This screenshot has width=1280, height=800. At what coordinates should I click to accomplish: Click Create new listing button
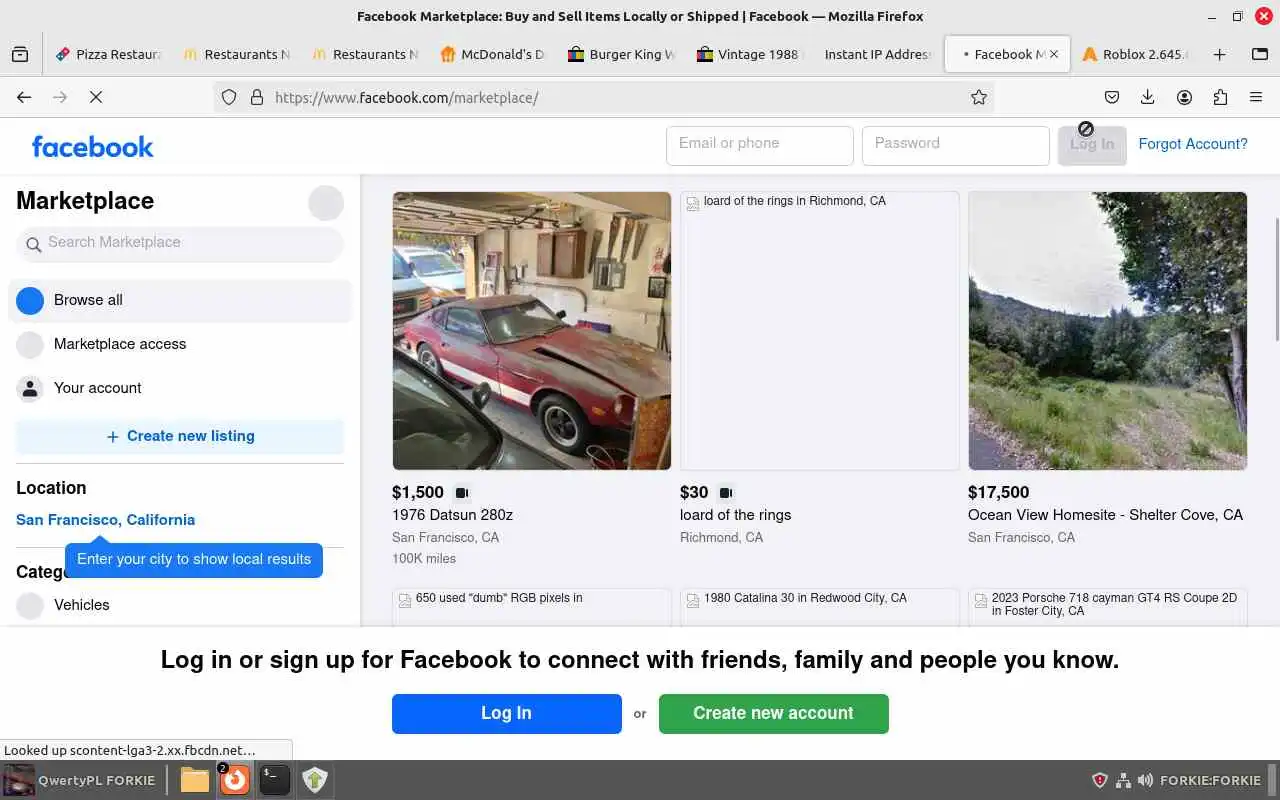(180, 436)
